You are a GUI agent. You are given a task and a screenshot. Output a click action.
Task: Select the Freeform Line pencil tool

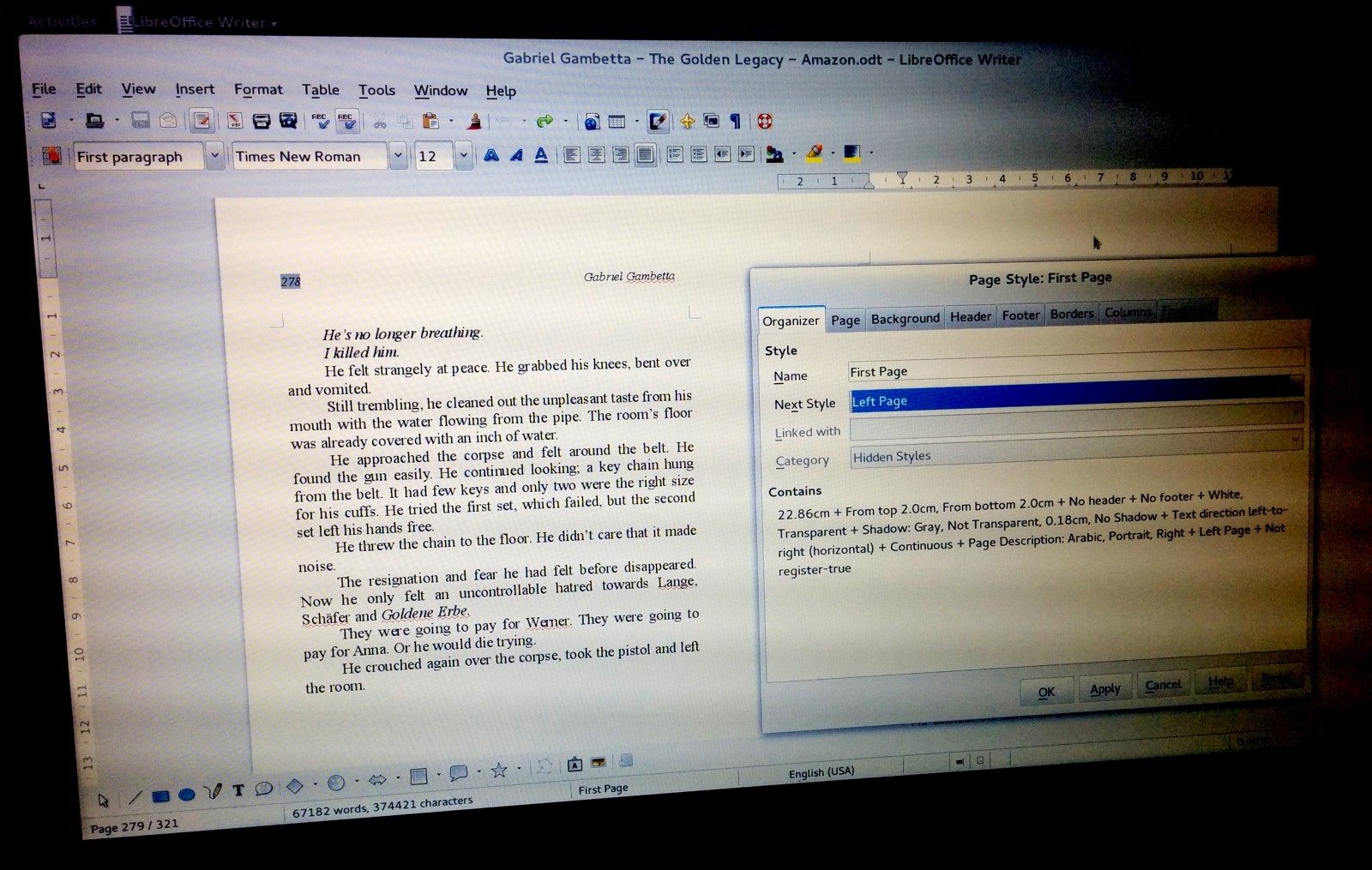pos(213,791)
